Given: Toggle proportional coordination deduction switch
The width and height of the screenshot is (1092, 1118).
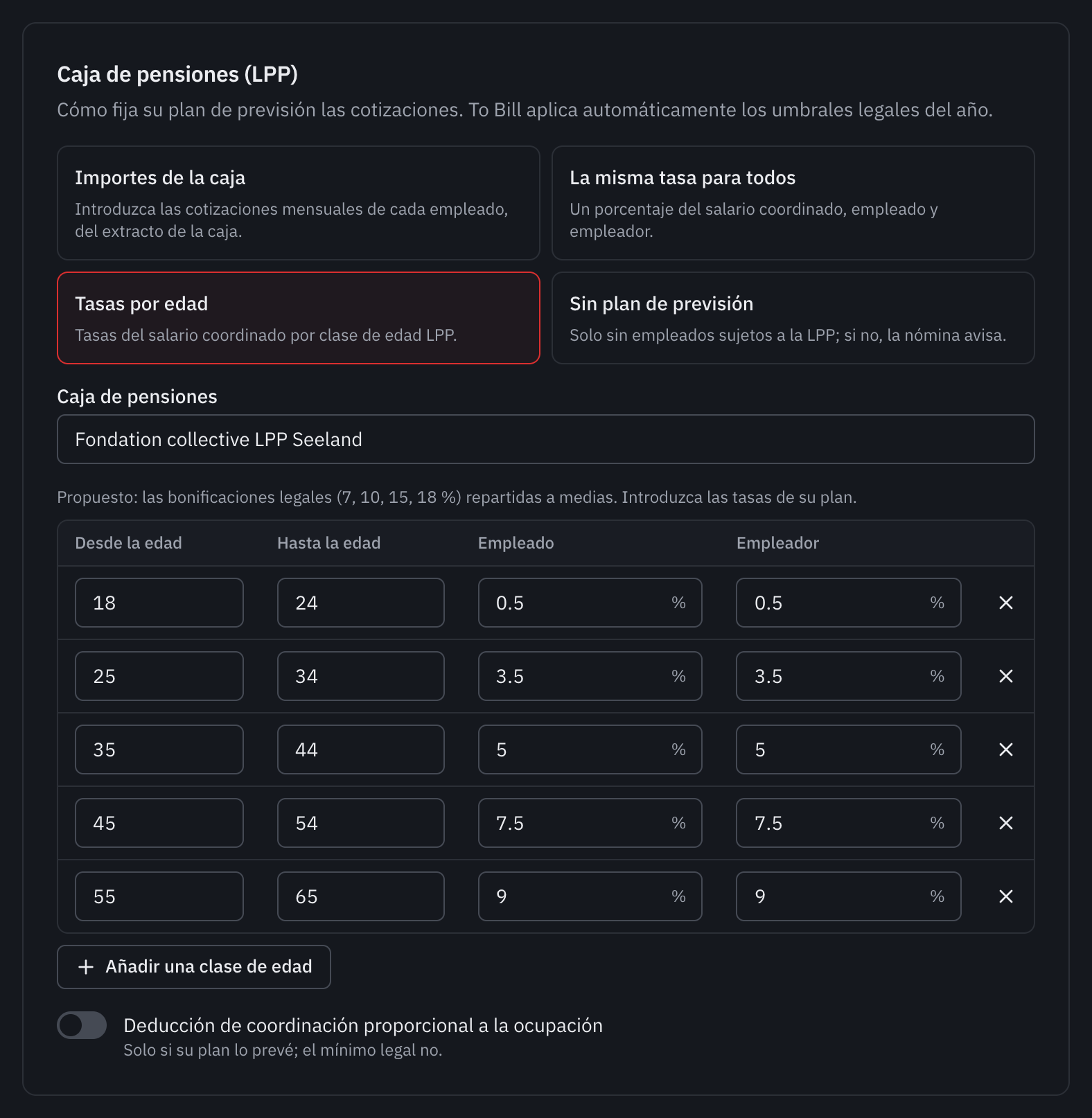Looking at the screenshot, I should [82, 1025].
